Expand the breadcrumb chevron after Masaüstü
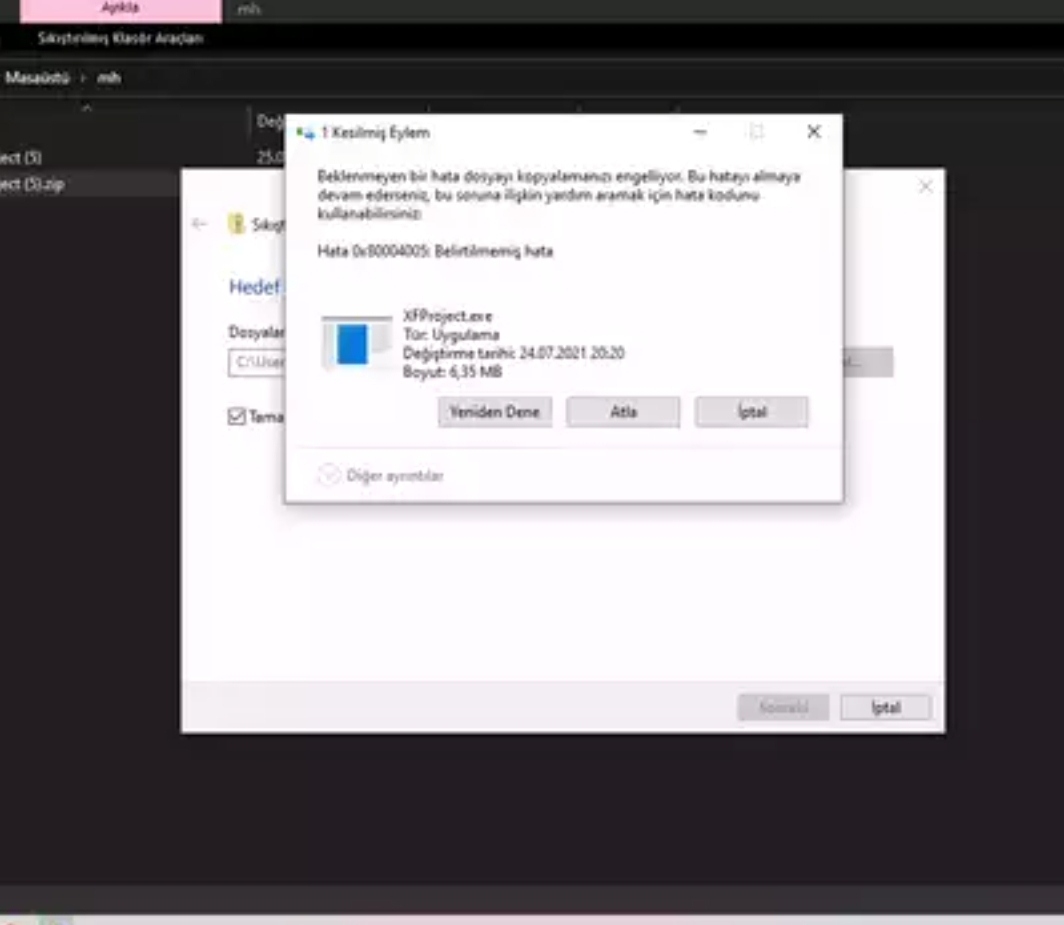Viewport: 1064px width, 925px height. point(83,78)
